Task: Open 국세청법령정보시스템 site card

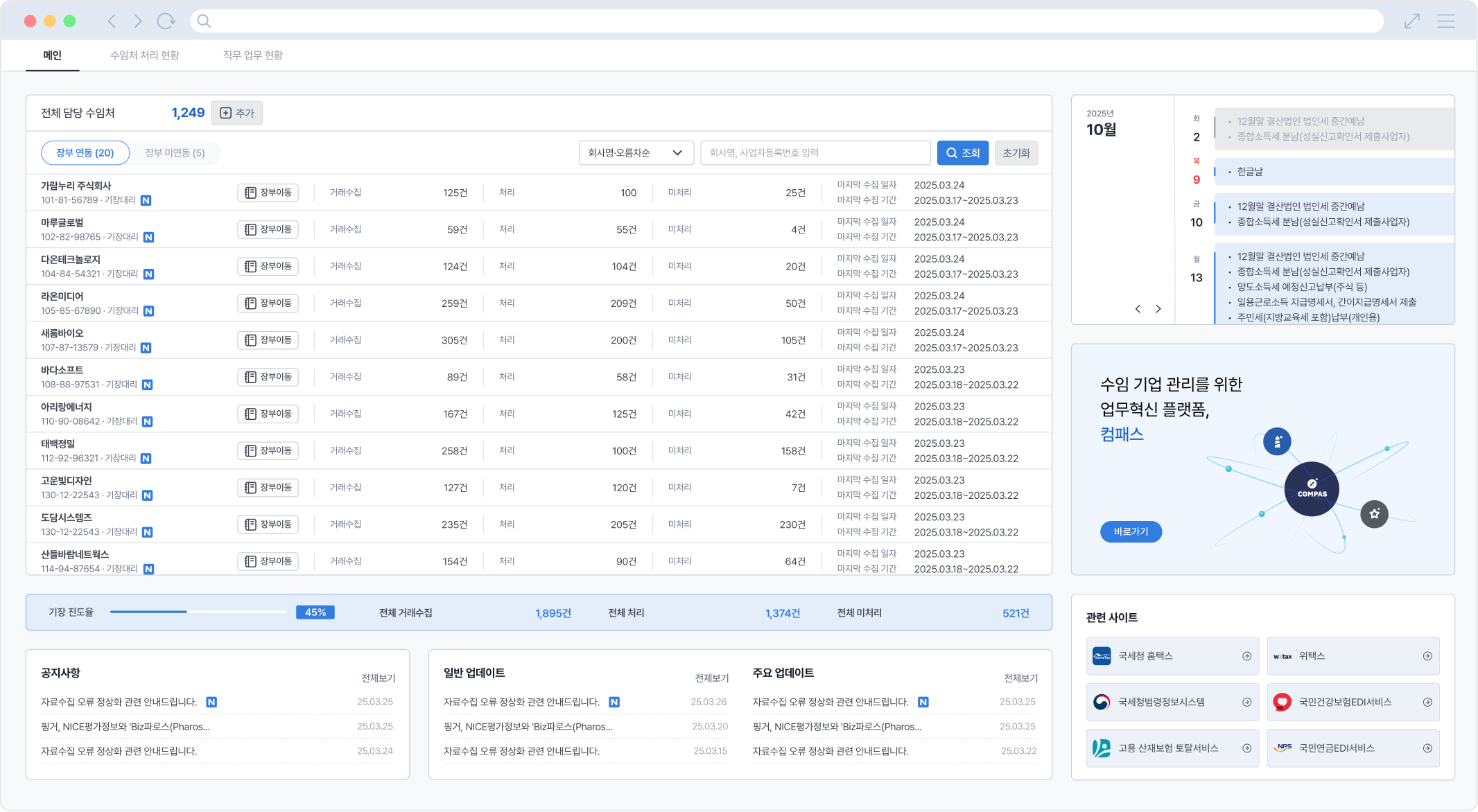Action: pyautogui.click(x=1172, y=702)
